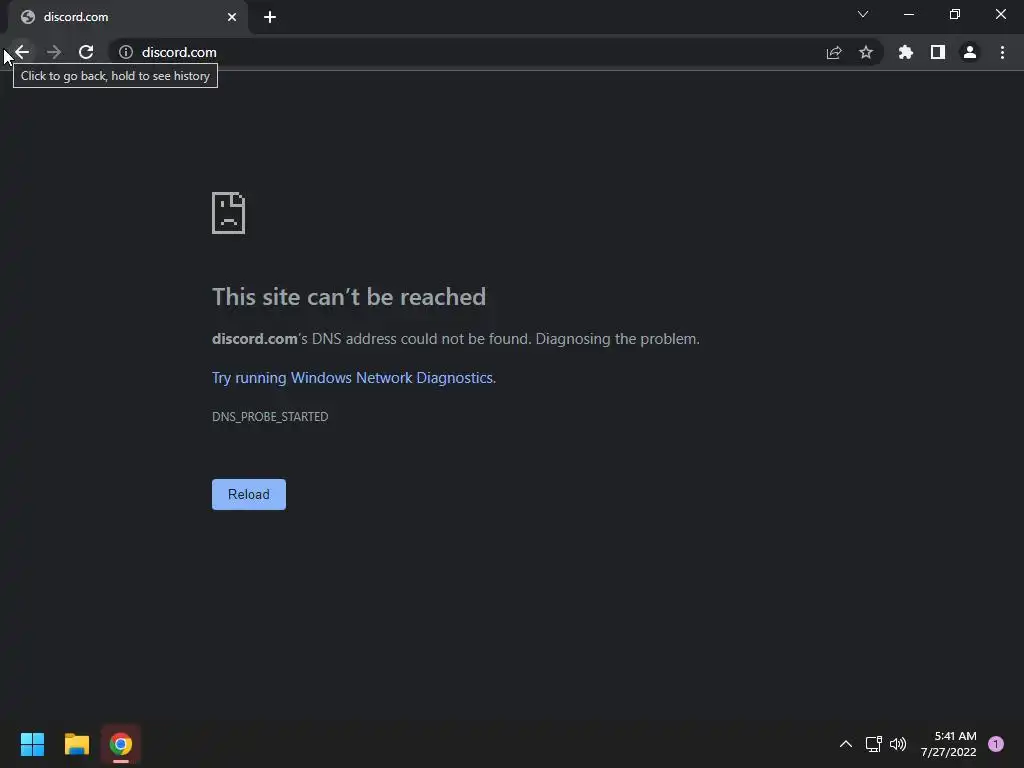
Task: Open the Chrome profile avatar icon
Action: (x=970, y=52)
